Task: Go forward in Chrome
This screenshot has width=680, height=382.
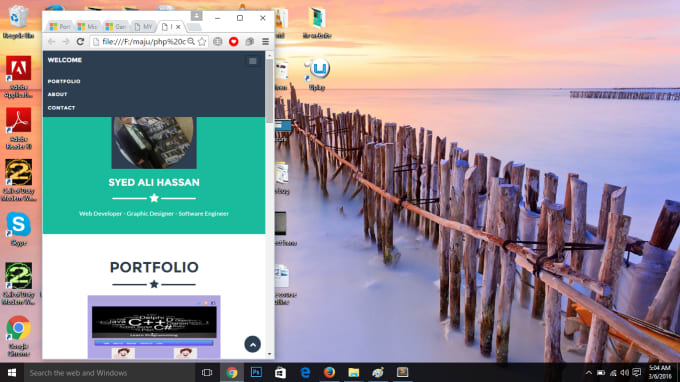Action: 66,42
